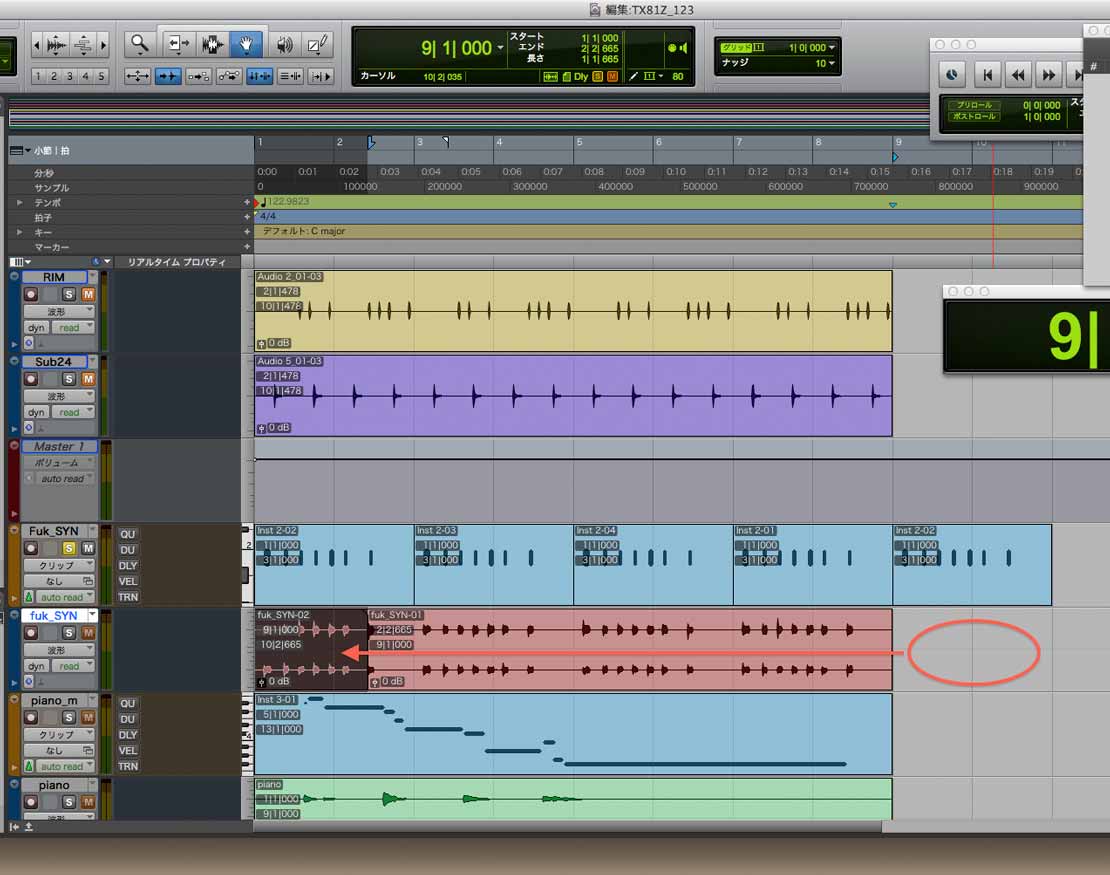Open Fuk_SYN track 'auto read' dropdown

(x=65, y=597)
